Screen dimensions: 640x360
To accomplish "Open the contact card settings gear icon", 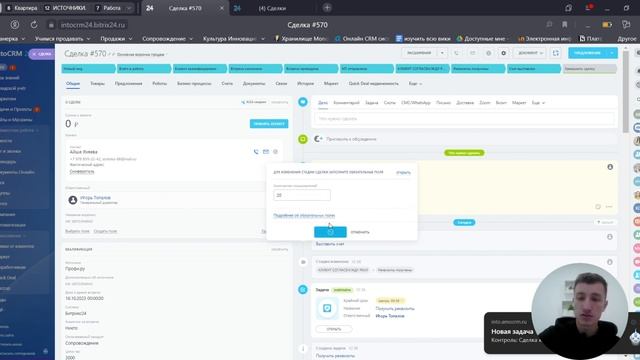I will click(276, 151).
